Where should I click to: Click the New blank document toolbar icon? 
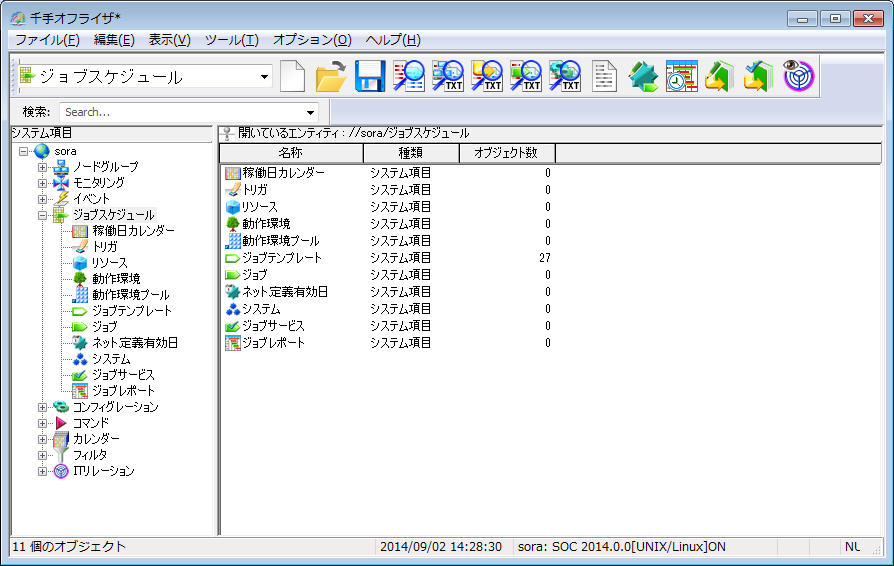pos(292,76)
